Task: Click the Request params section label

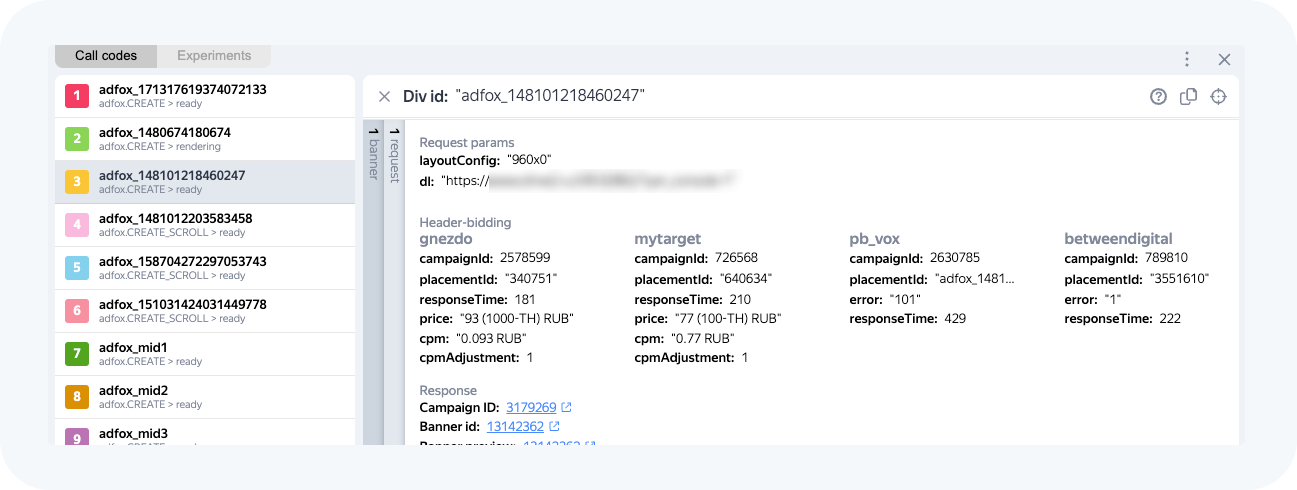Action: 467,142
